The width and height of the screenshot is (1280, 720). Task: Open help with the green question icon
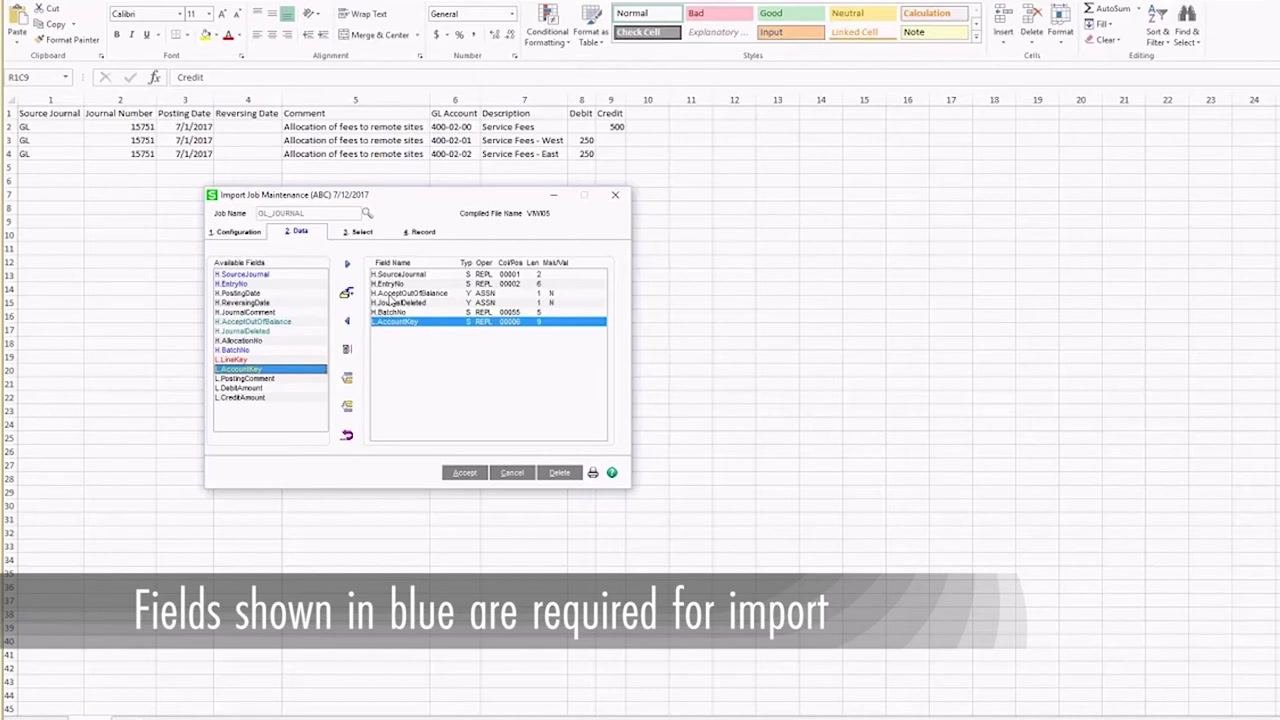(612, 473)
